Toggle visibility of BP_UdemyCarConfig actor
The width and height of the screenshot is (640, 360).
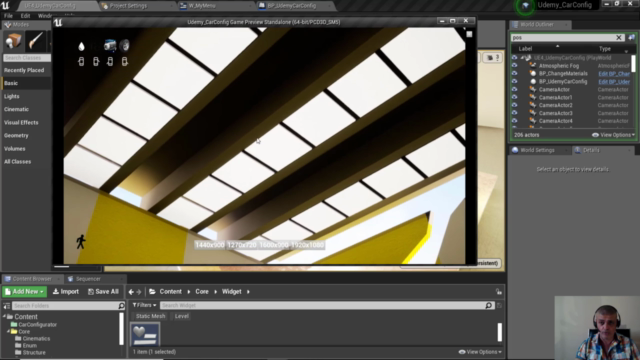coord(514,82)
